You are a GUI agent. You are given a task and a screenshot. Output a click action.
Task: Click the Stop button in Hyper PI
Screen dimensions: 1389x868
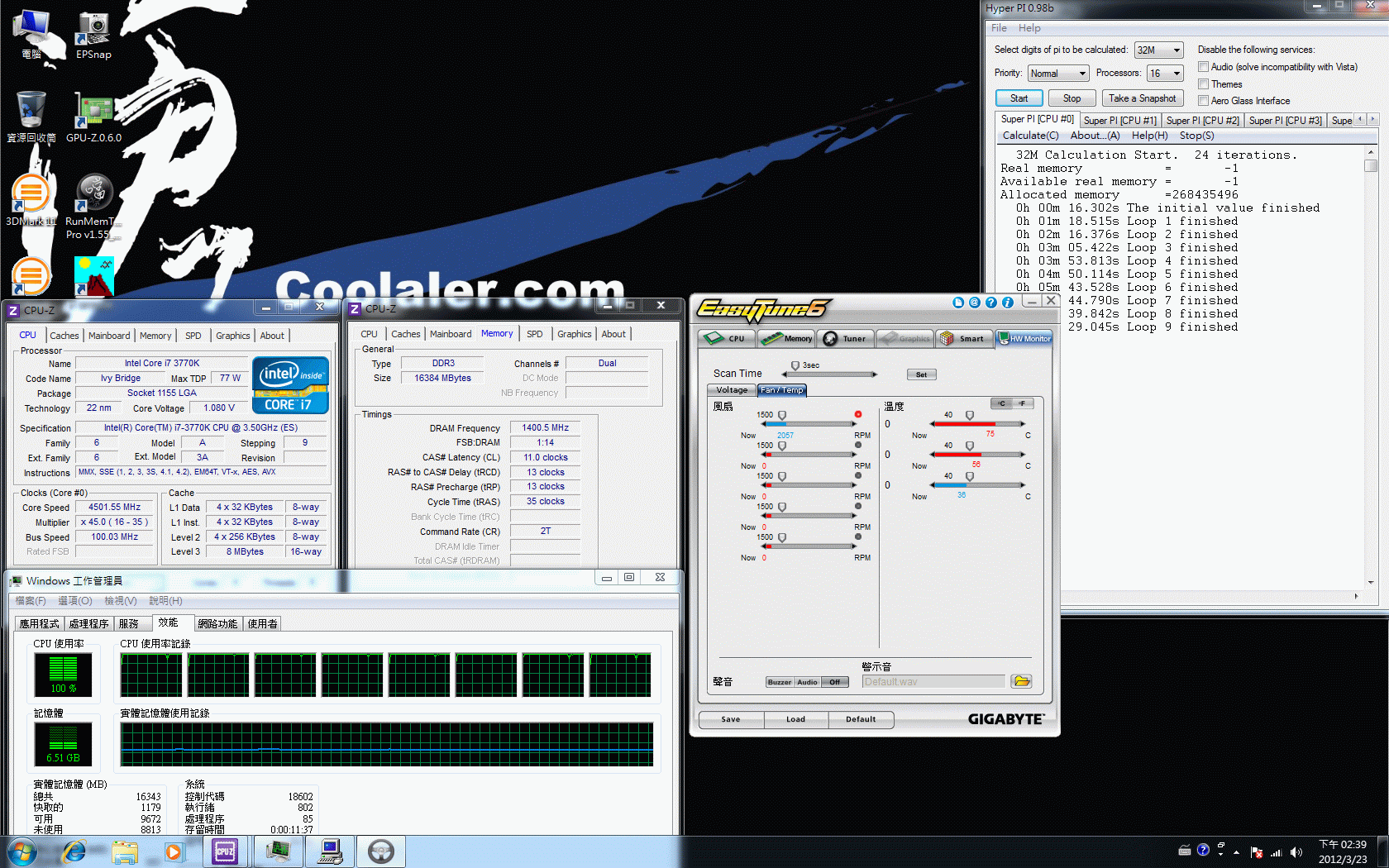pyautogui.click(x=1072, y=98)
